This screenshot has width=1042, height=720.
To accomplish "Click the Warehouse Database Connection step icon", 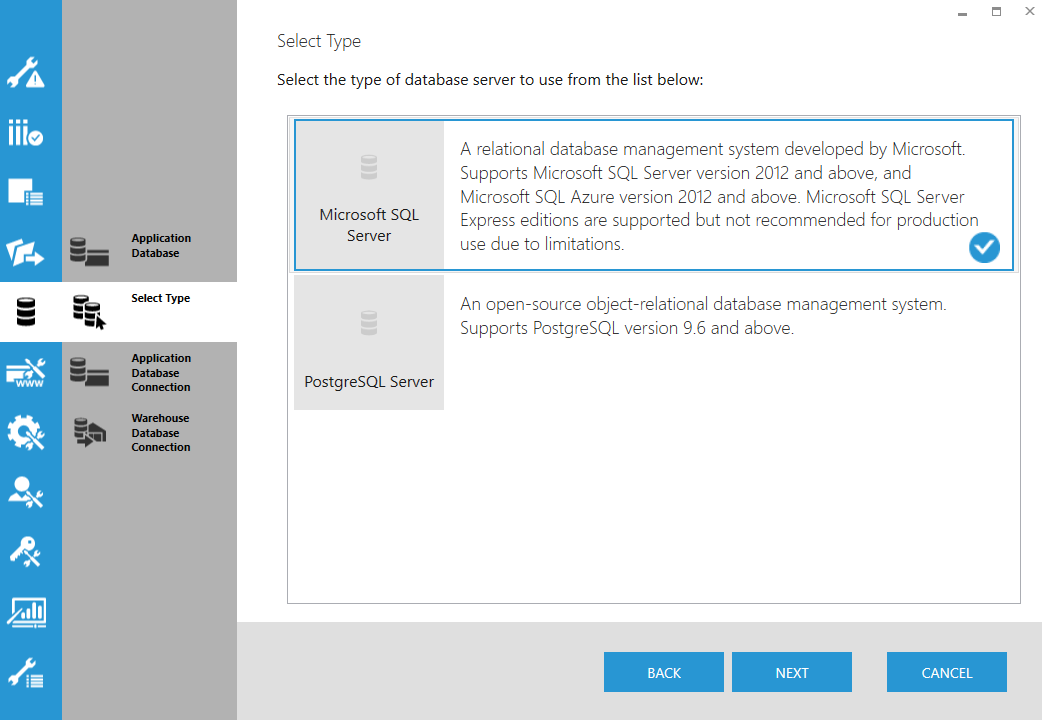I will pos(90,432).
